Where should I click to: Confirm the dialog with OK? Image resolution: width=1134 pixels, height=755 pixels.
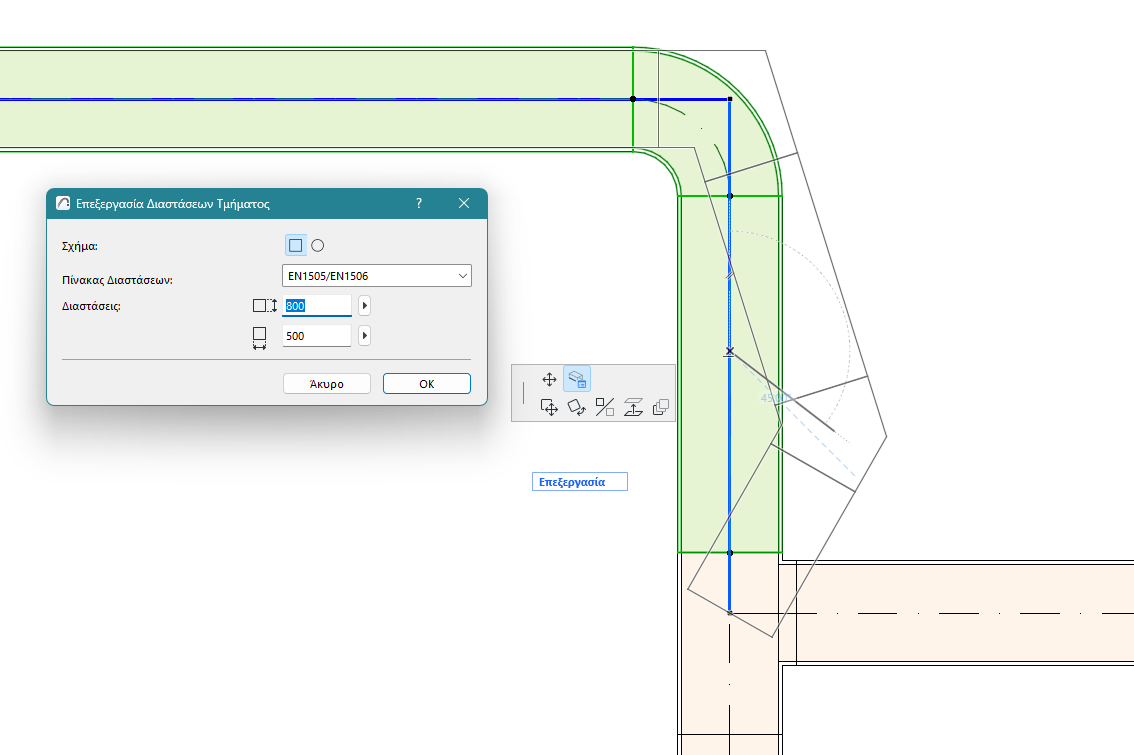tap(427, 384)
